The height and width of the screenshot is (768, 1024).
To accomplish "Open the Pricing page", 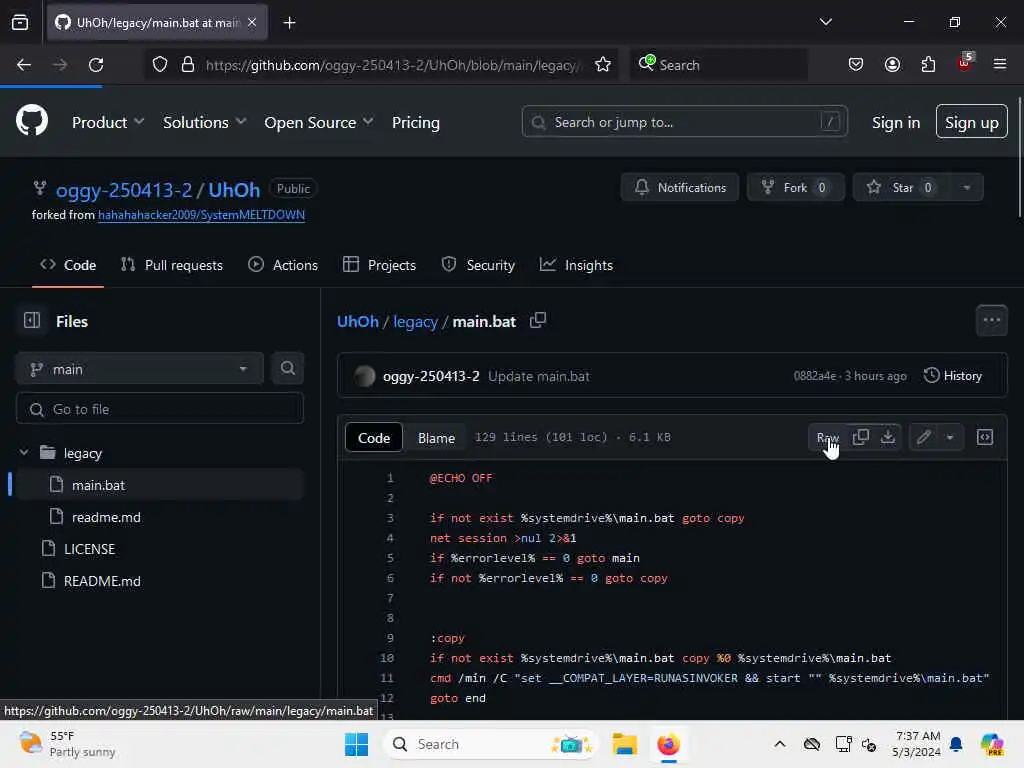I will 415,122.
